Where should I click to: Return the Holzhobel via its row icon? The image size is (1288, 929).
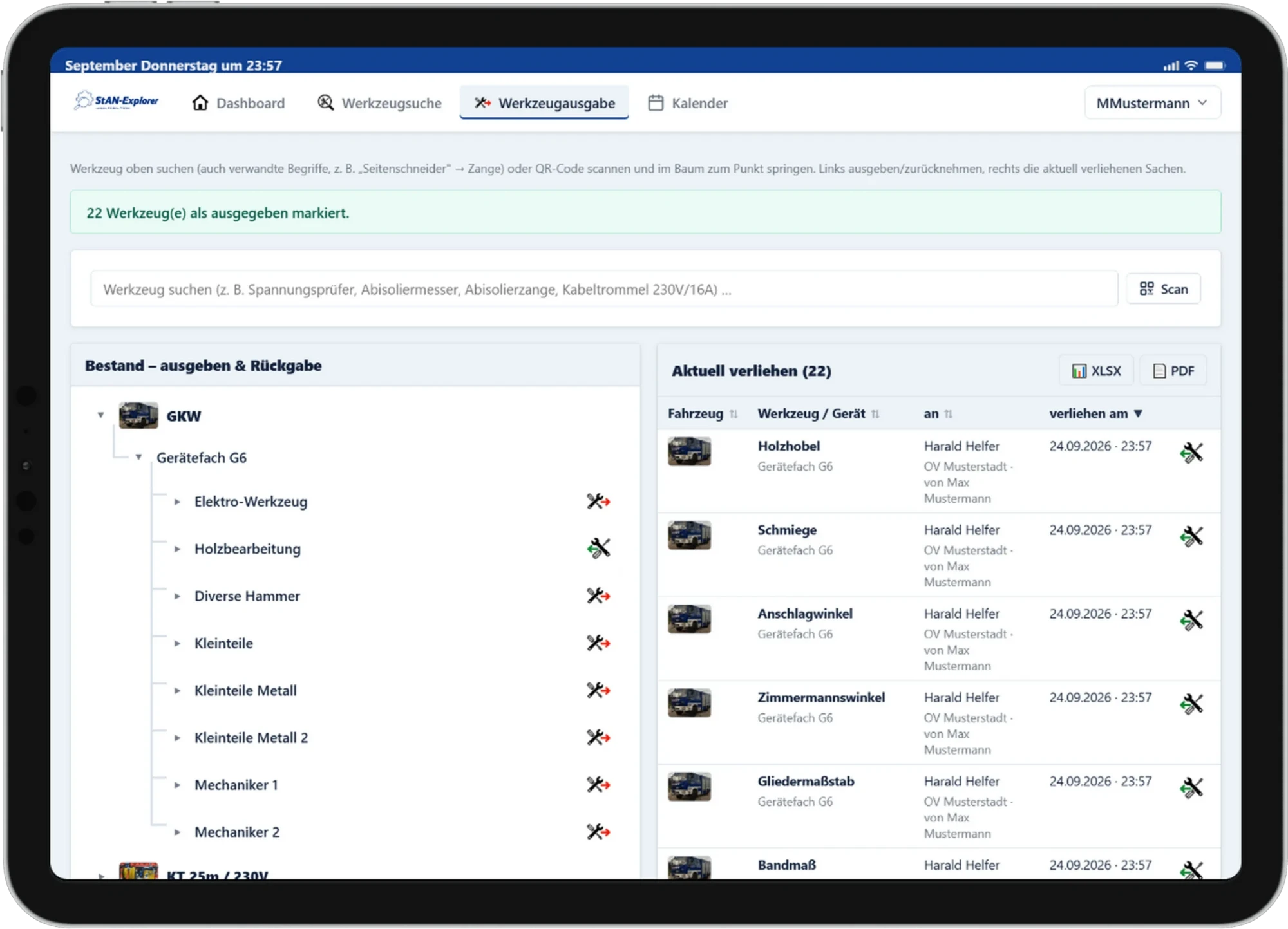pyautogui.click(x=1191, y=453)
